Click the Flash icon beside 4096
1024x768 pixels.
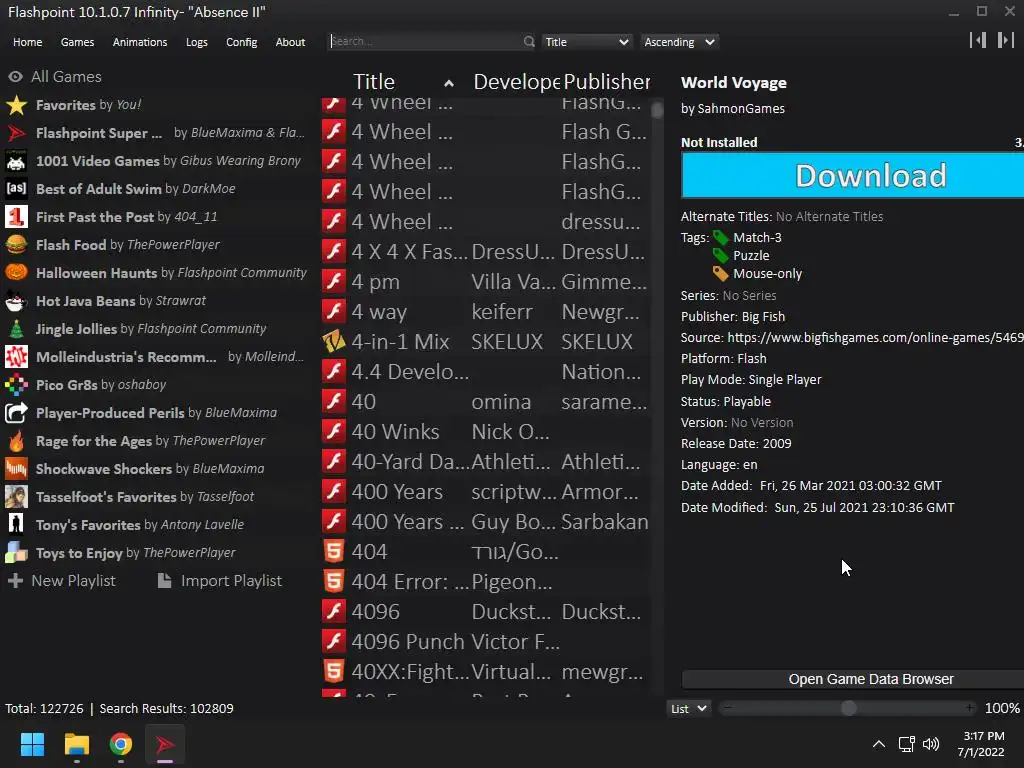click(334, 612)
